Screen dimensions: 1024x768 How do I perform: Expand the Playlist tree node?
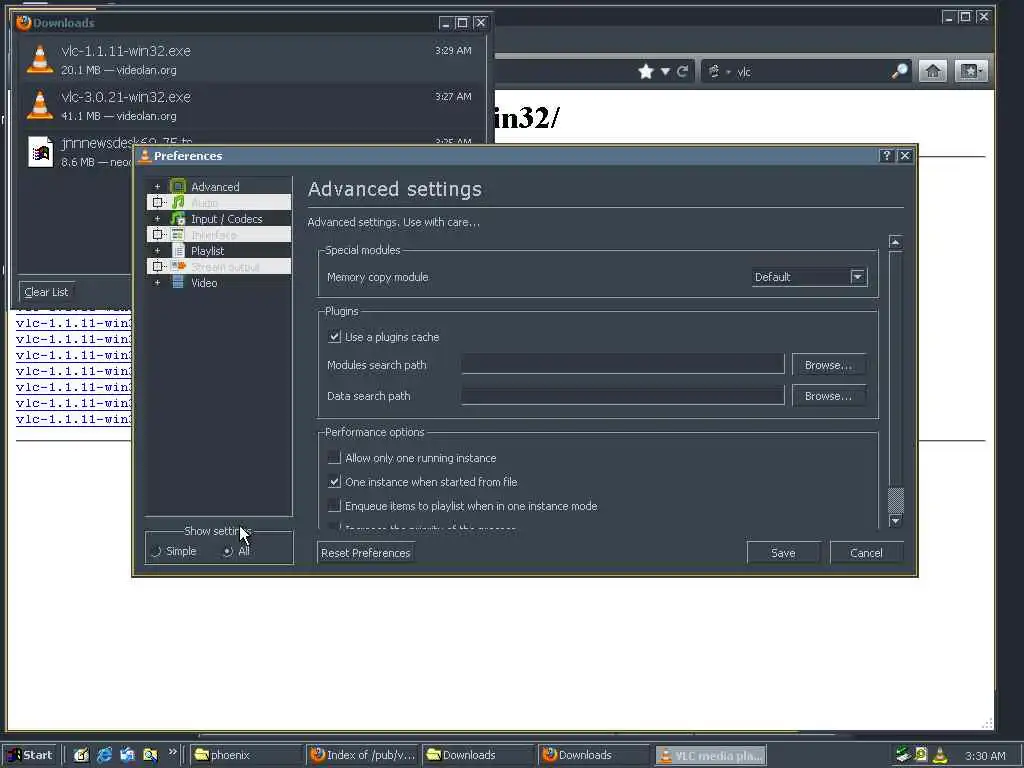(157, 251)
